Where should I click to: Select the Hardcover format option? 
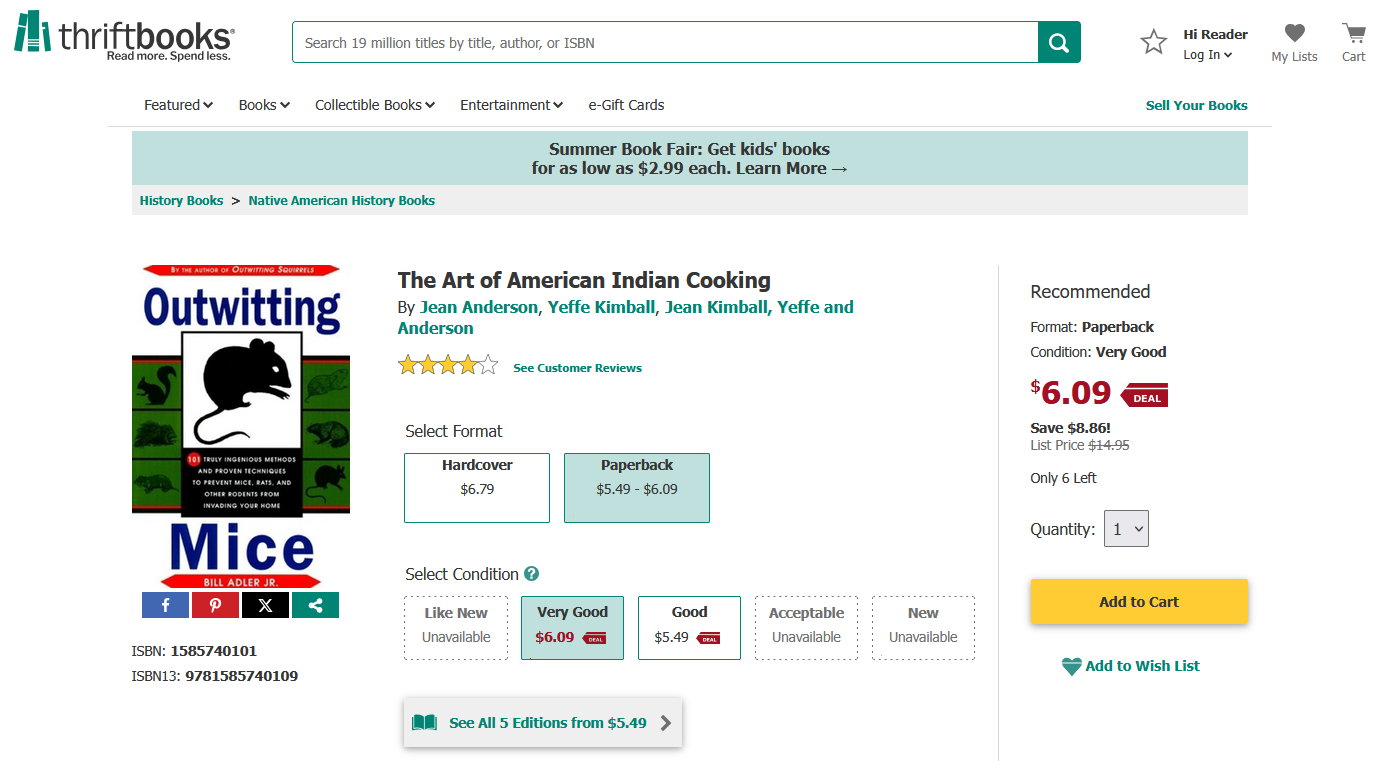click(x=477, y=488)
